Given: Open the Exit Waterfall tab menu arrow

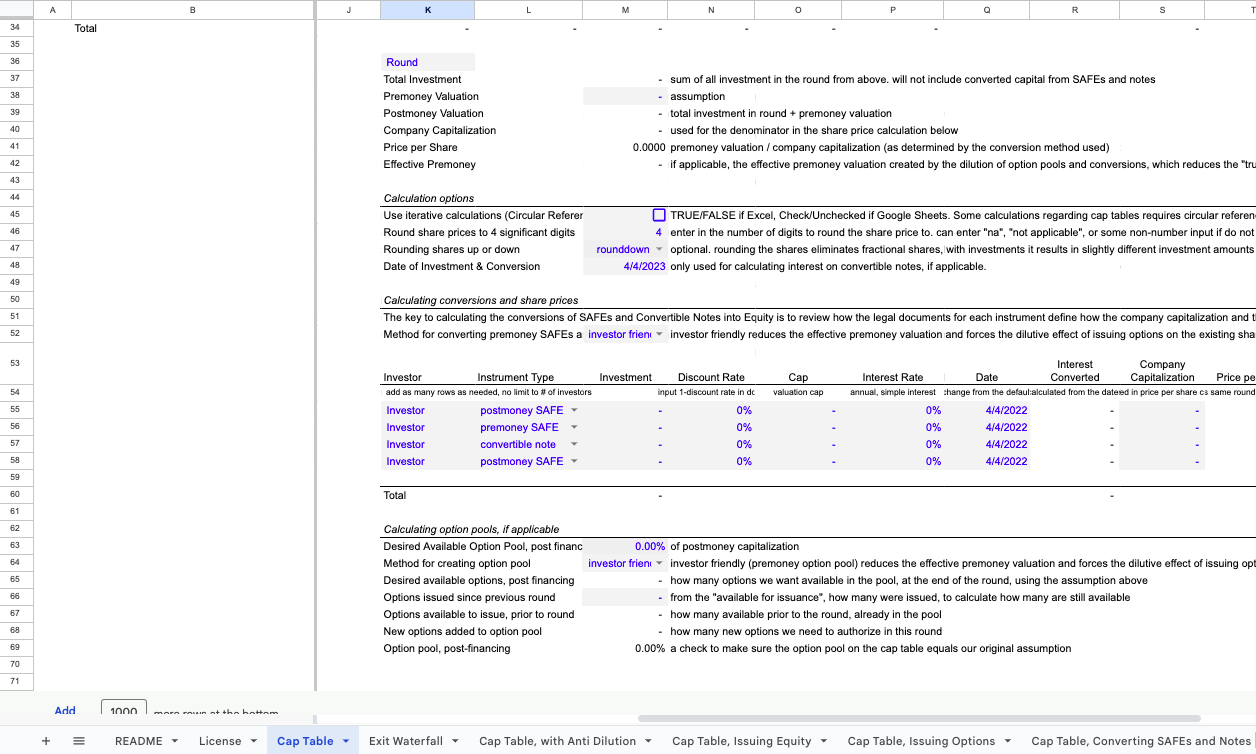Looking at the screenshot, I should [x=455, y=741].
